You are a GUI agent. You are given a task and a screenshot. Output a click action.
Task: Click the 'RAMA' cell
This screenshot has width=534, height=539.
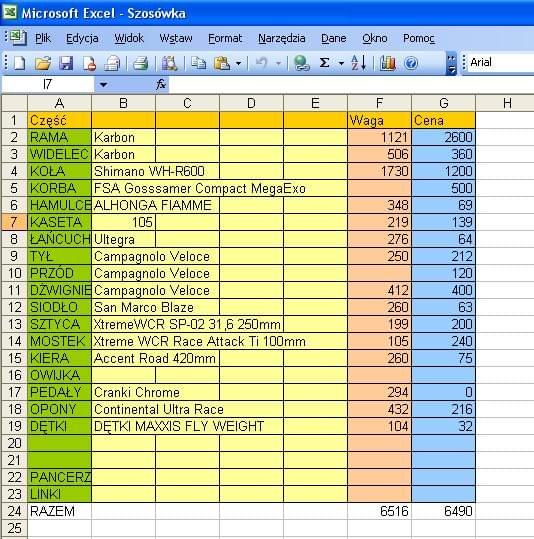coord(59,137)
